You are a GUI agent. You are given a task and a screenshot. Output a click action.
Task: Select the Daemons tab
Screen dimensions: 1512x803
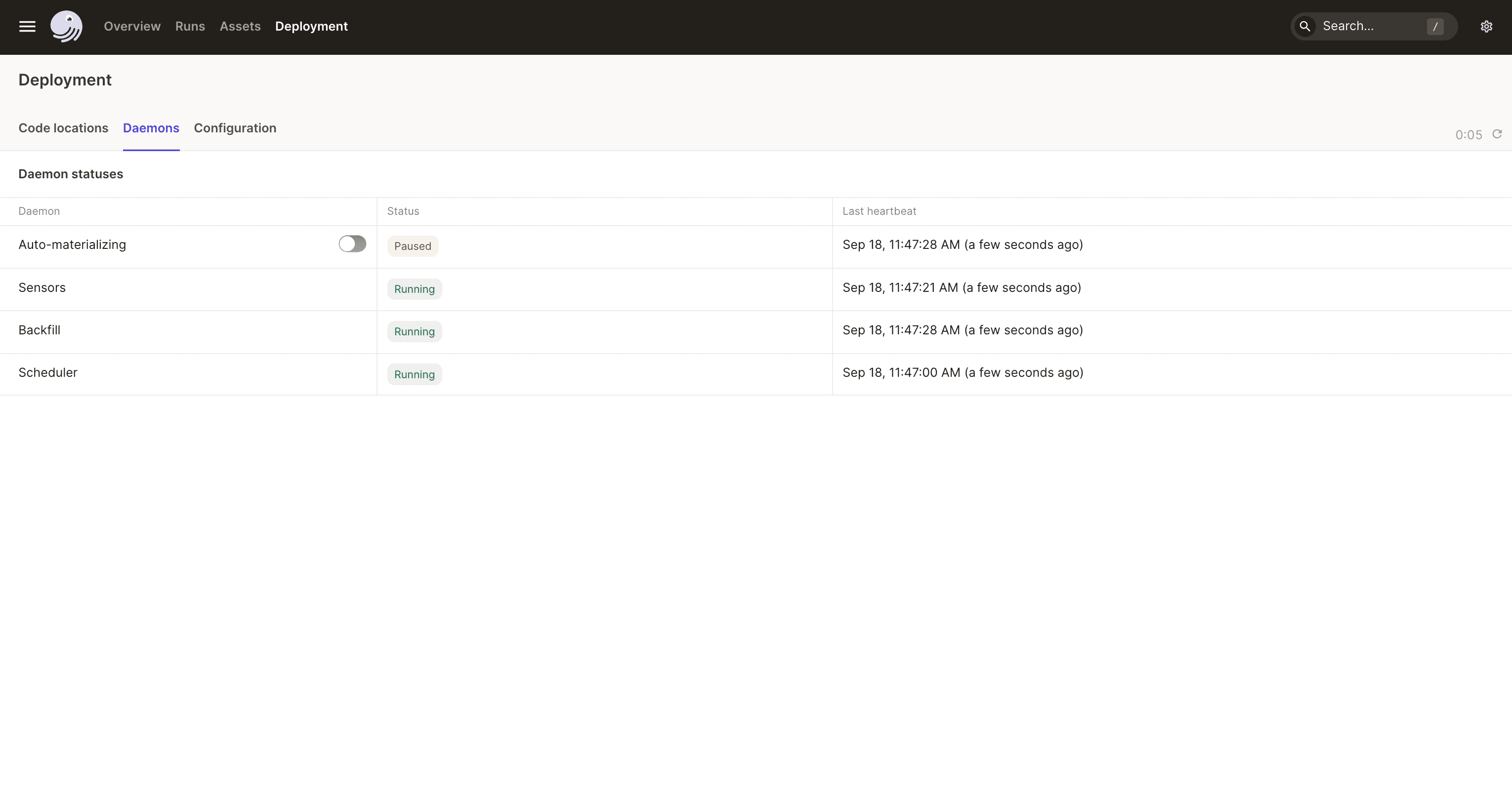tap(151, 128)
